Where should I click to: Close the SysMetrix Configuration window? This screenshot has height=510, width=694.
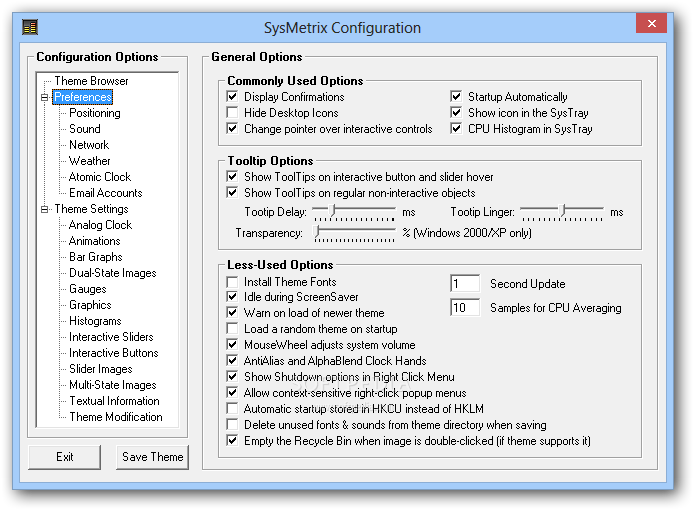tap(651, 23)
